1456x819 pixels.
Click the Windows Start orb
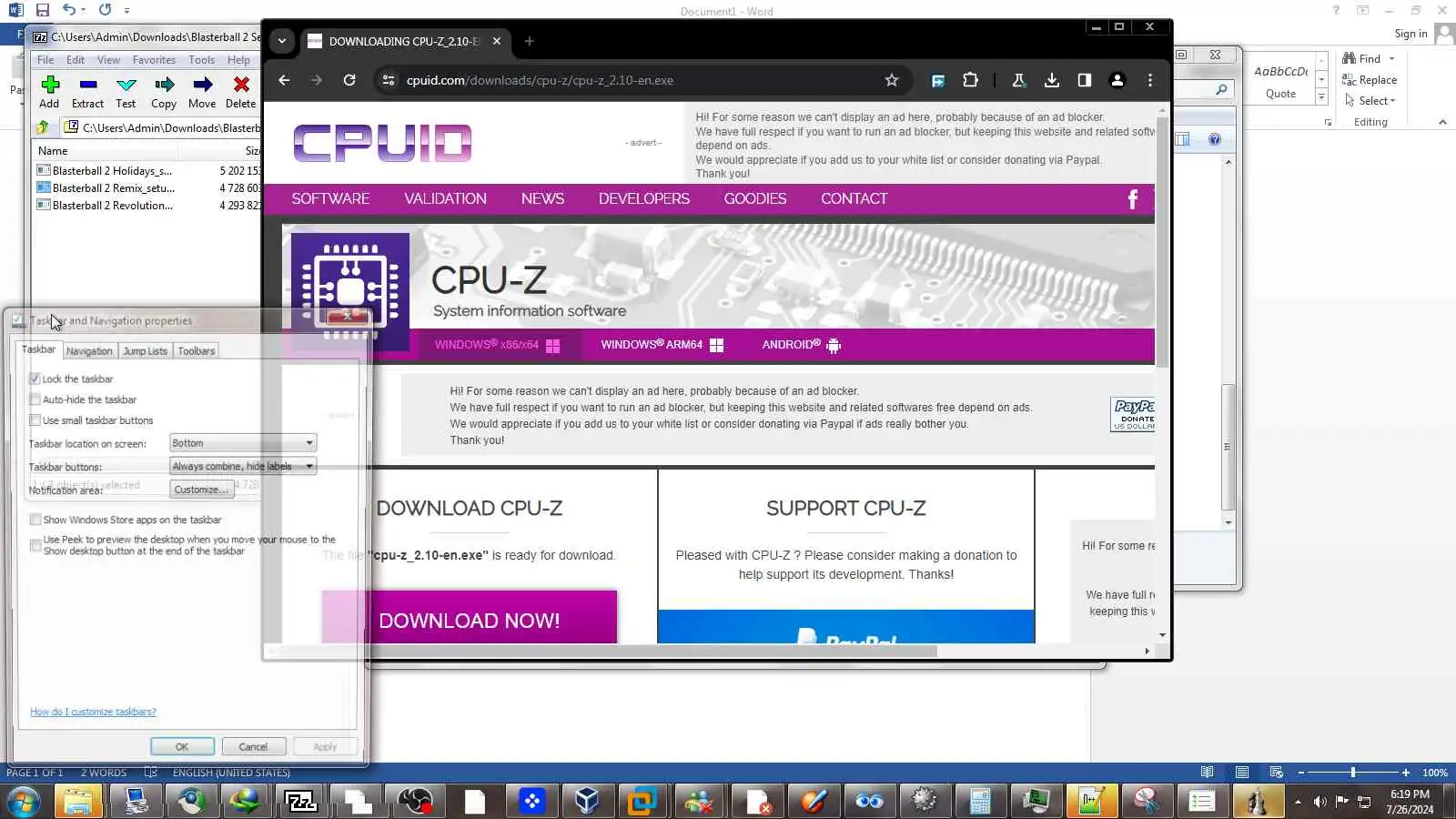[24, 802]
